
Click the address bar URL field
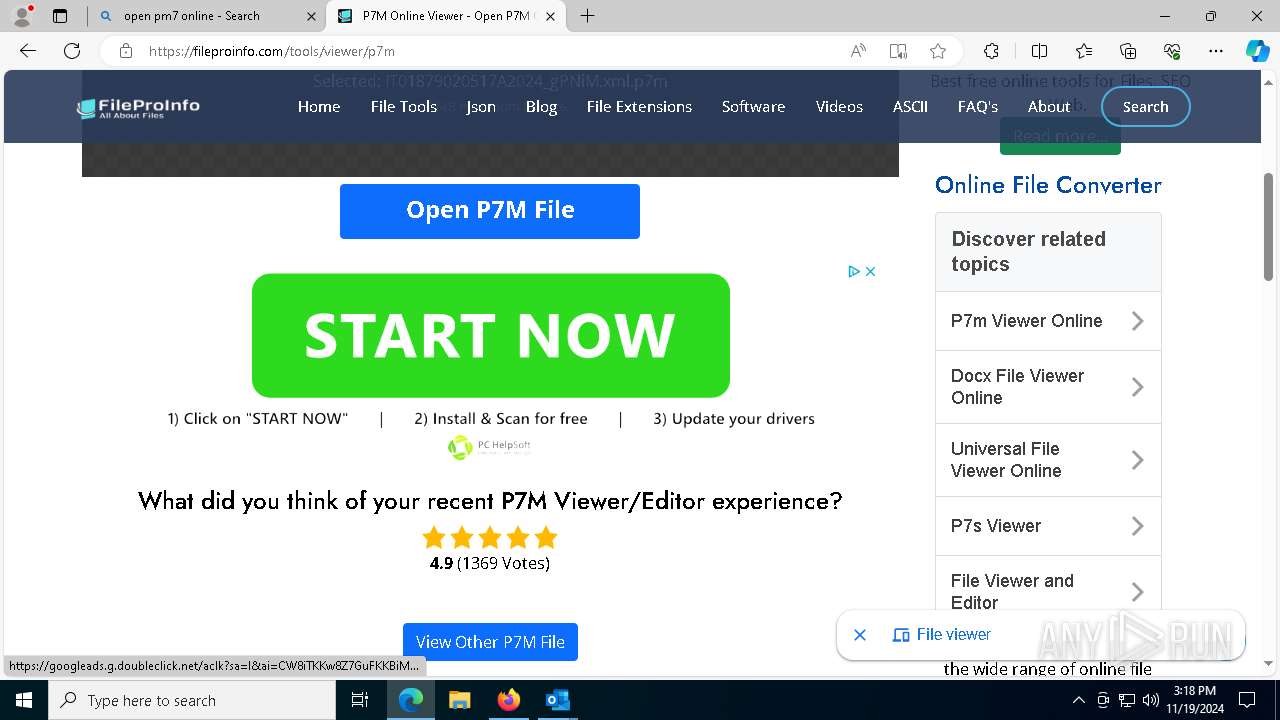coord(490,51)
